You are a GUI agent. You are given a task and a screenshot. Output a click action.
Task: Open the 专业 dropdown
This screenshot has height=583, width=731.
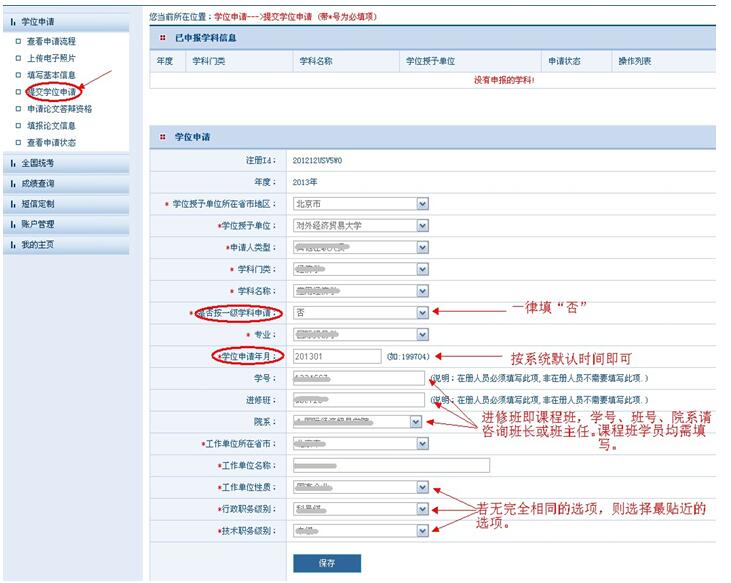(361, 335)
